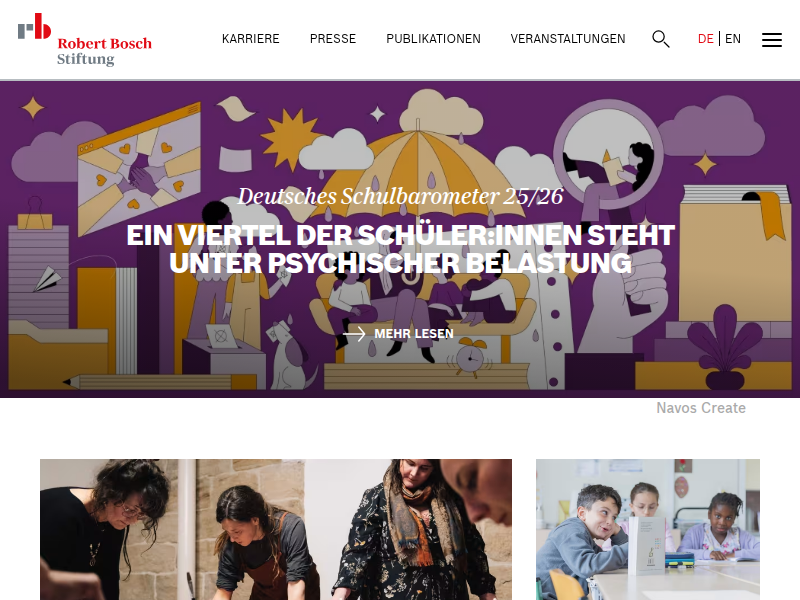This screenshot has width=800, height=600.
Task: Open thumbnail of children in classroom
Action: coord(647,530)
